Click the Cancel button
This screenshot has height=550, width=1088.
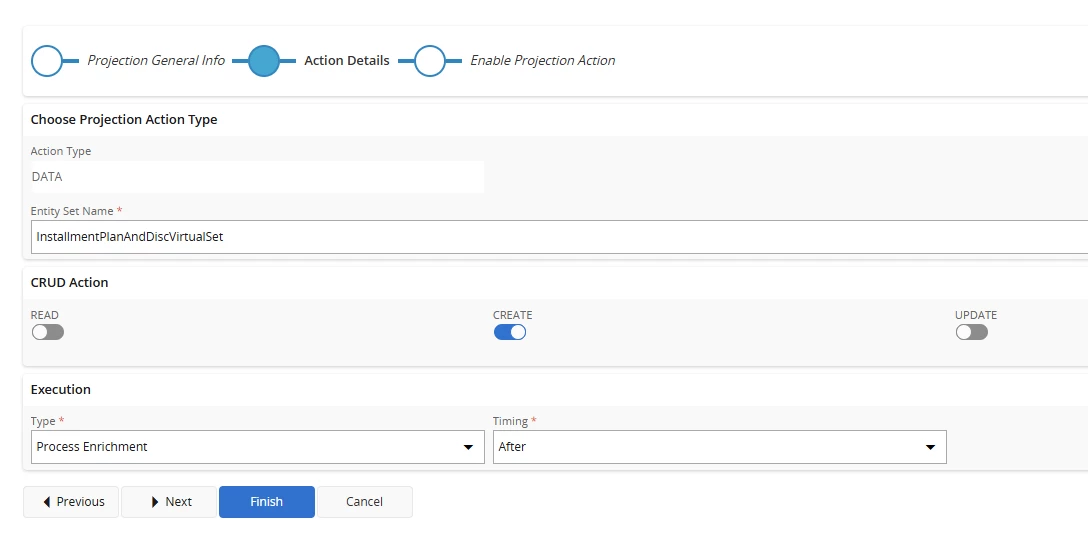(x=365, y=501)
